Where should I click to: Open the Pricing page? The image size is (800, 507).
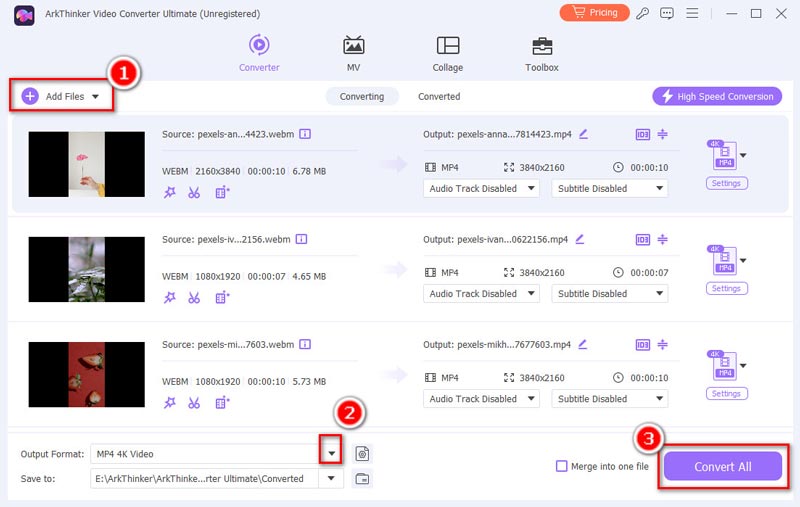click(594, 13)
